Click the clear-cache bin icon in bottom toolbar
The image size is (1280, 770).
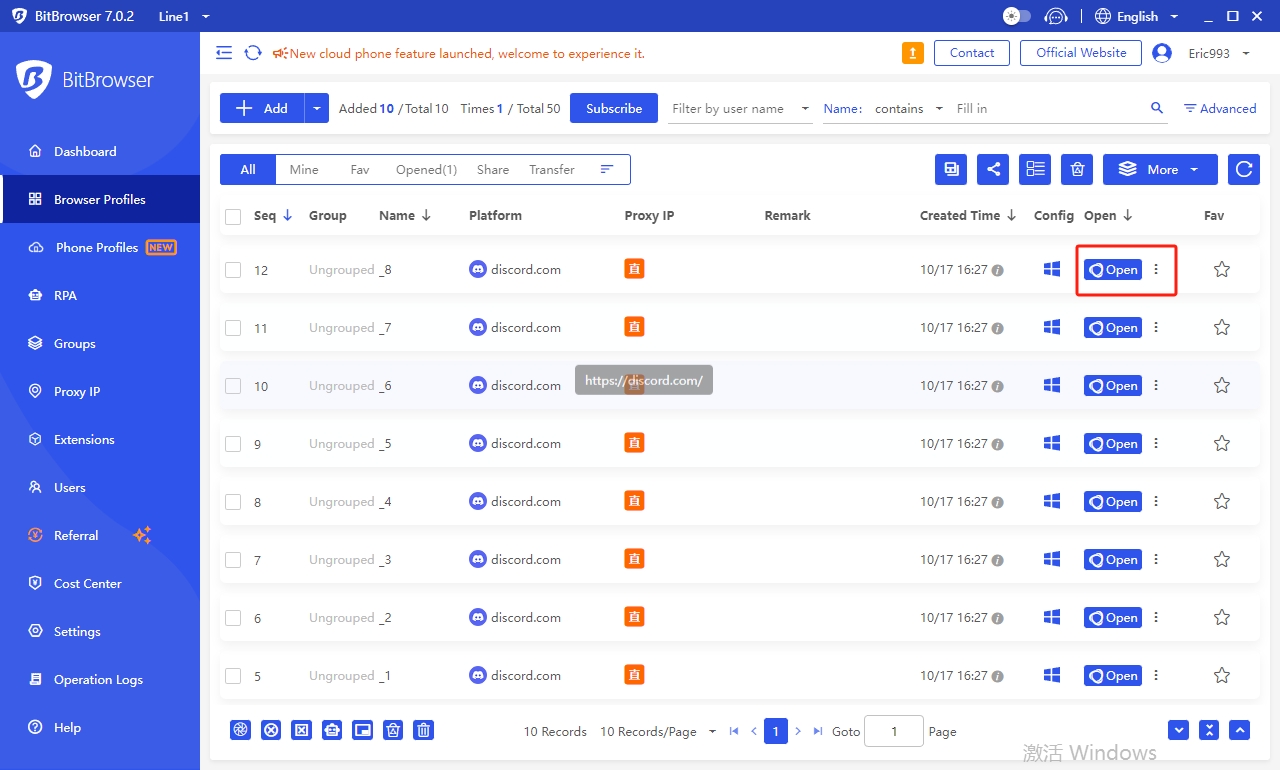coord(394,730)
